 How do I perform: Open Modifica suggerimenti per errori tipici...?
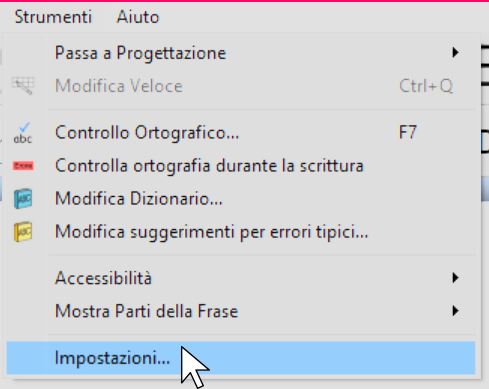pos(241,232)
